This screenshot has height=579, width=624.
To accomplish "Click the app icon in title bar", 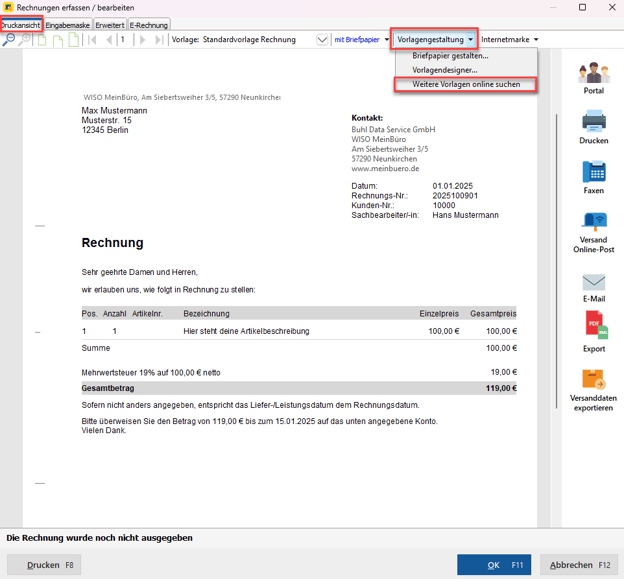I will 8,7.
